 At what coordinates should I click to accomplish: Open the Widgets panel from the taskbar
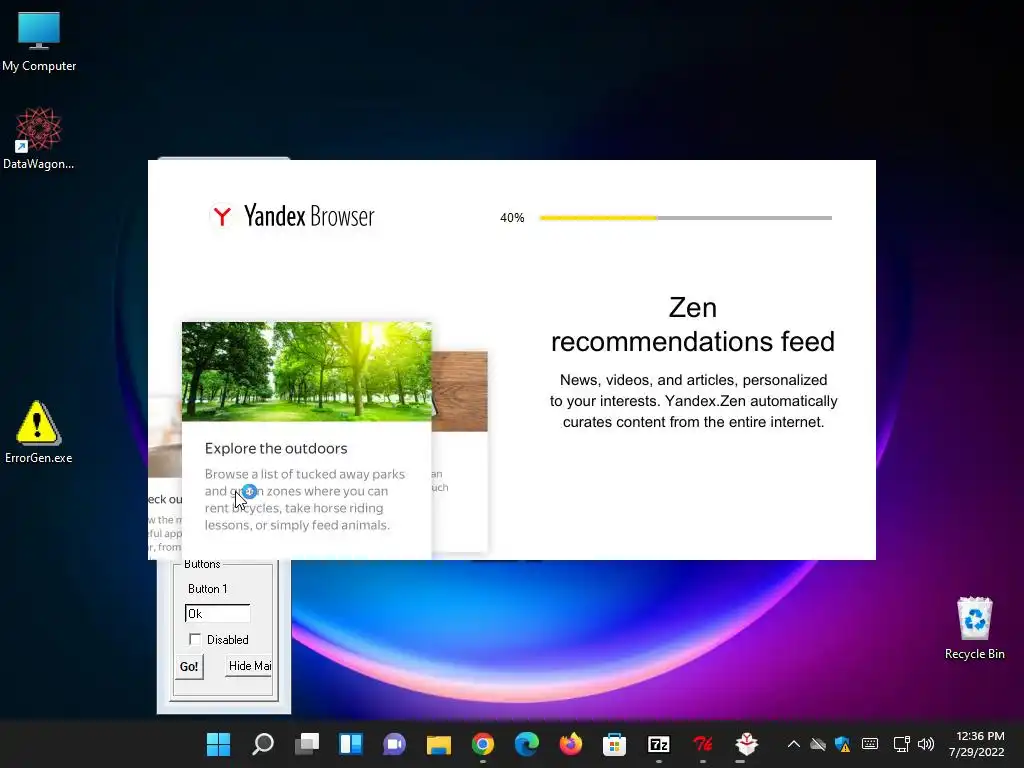coord(351,744)
